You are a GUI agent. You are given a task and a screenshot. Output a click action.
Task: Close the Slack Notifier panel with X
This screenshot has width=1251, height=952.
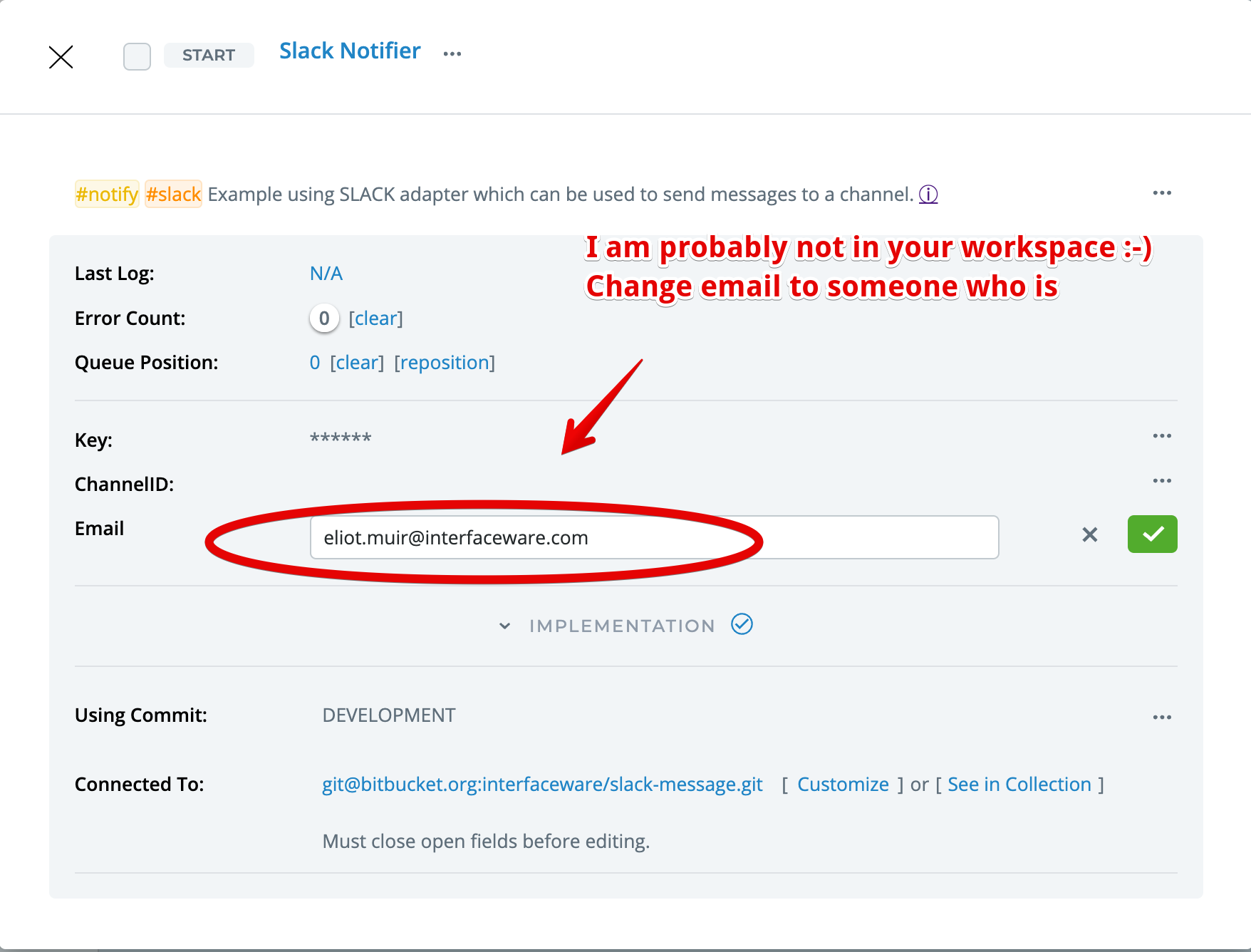(x=61, y=57)
